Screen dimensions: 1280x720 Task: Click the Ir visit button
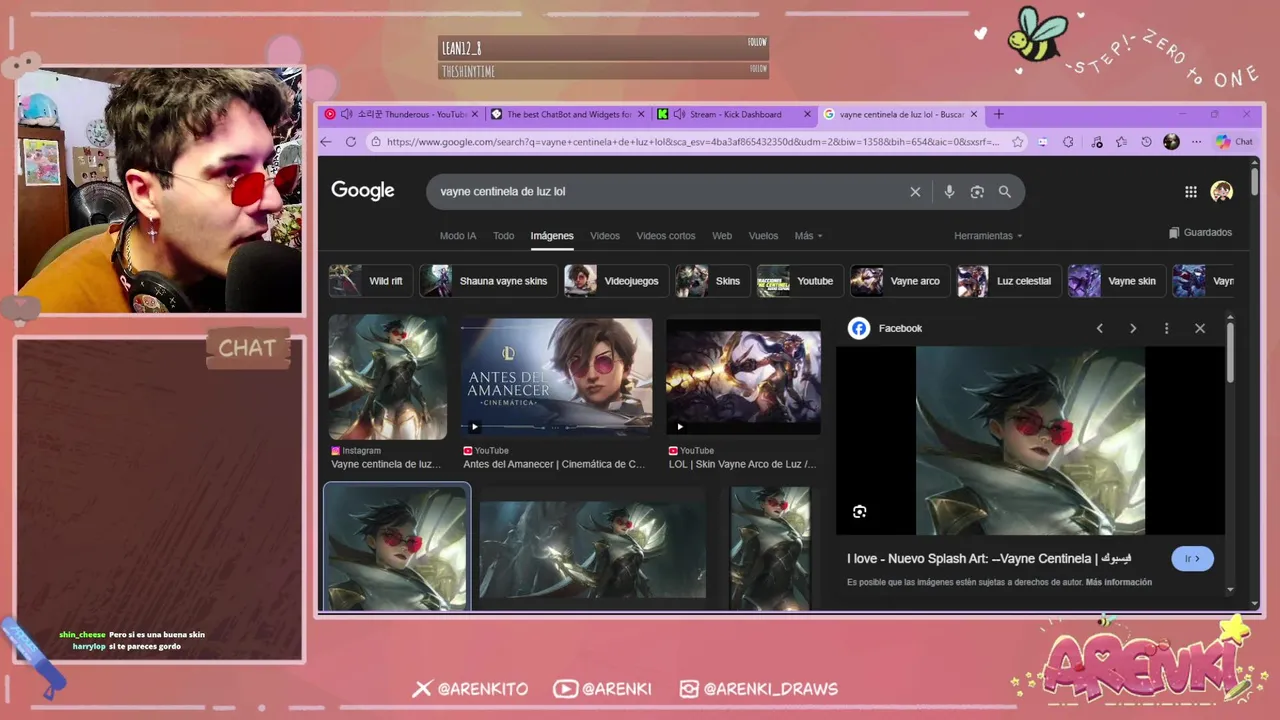pos(1192,559)
